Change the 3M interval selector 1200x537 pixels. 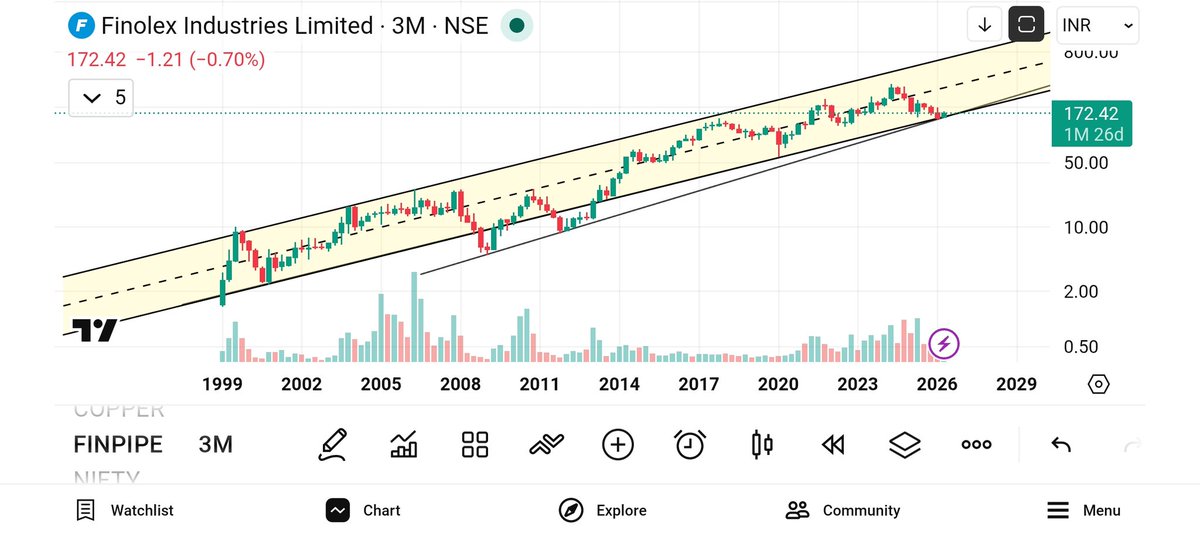tap(215, 444)
